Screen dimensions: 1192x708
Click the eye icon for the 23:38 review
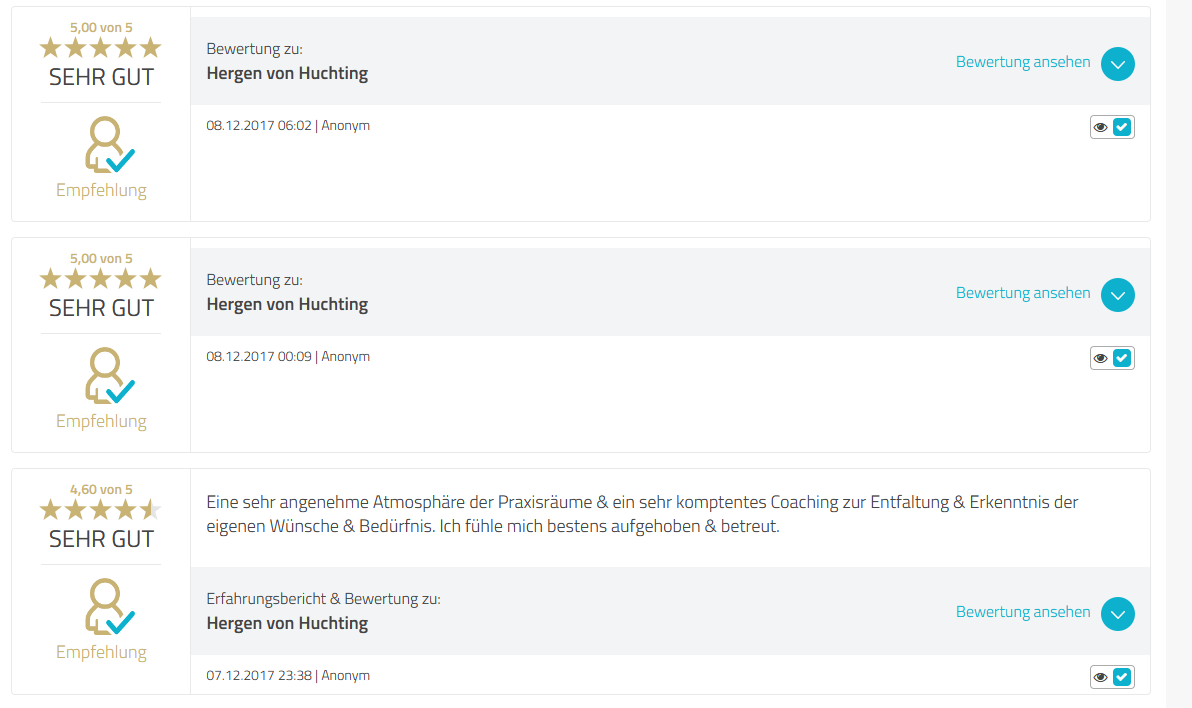(1101, 677)
